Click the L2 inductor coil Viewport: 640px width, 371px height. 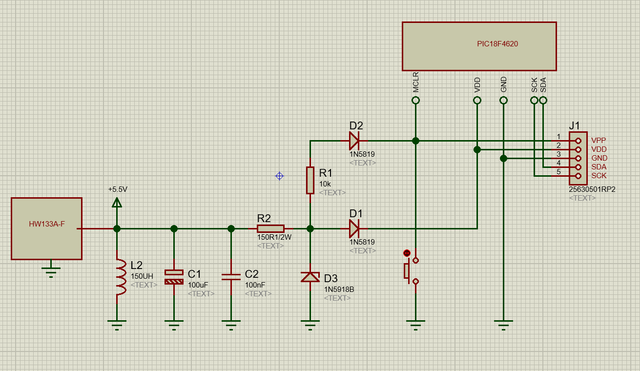click(120, 277)
